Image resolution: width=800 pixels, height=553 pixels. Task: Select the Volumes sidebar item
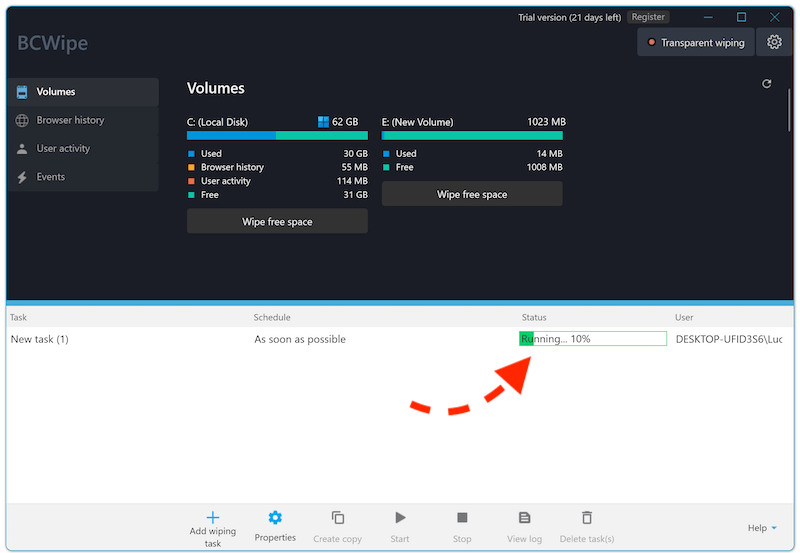pos(56,92)
